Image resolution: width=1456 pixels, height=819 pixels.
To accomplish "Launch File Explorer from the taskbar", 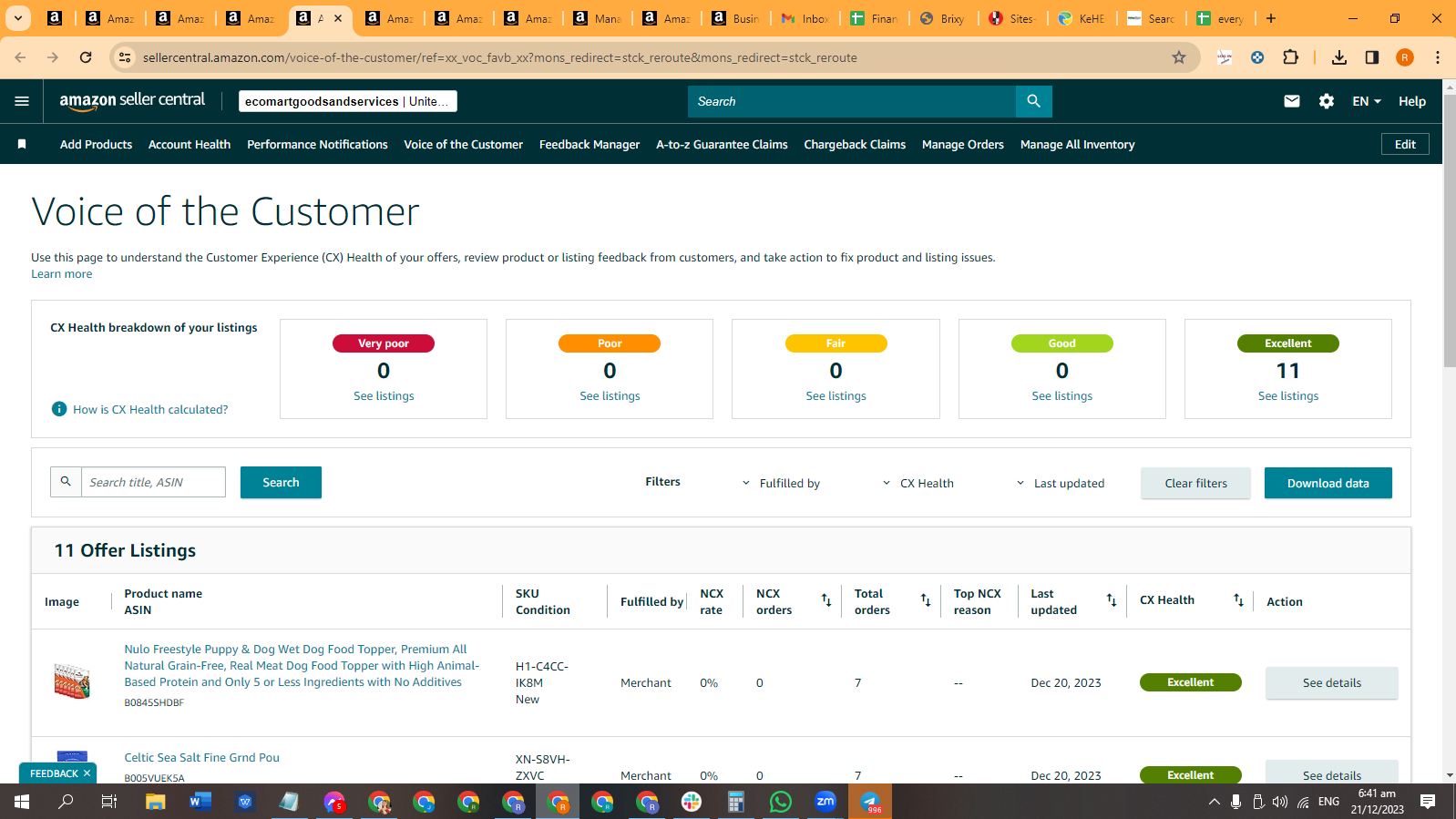I will tap(156, 802).
